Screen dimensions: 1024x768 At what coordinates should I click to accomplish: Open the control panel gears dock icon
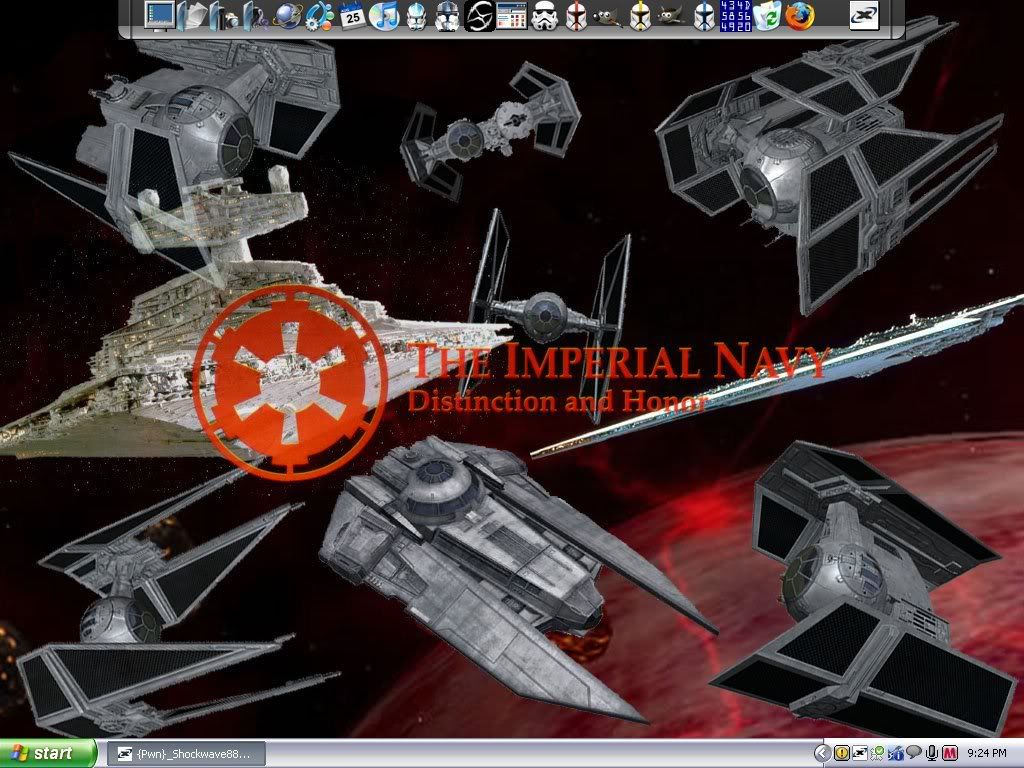(x=320, y=16)
